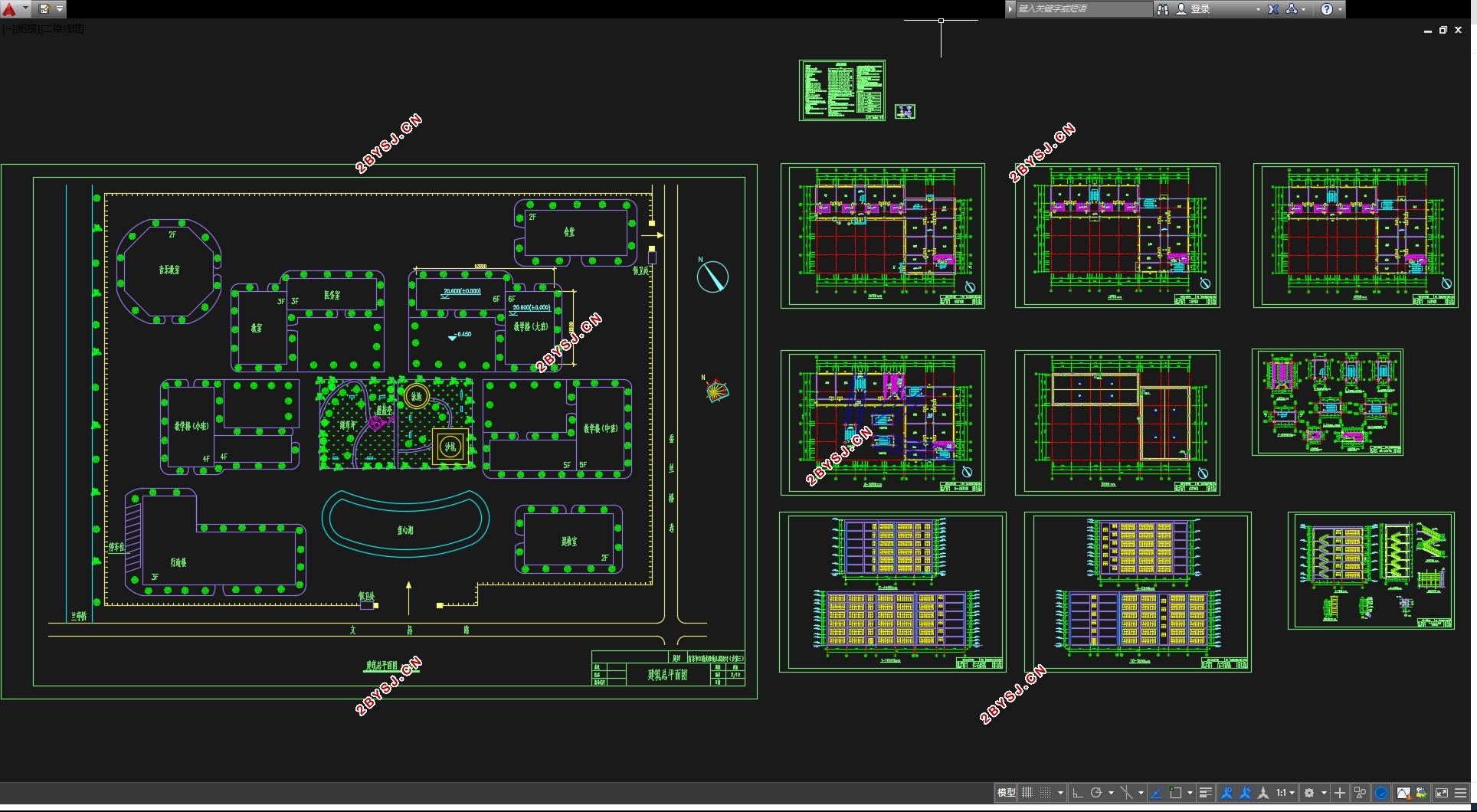Expand the Help dropdown arrow

tap(1340, 9)
